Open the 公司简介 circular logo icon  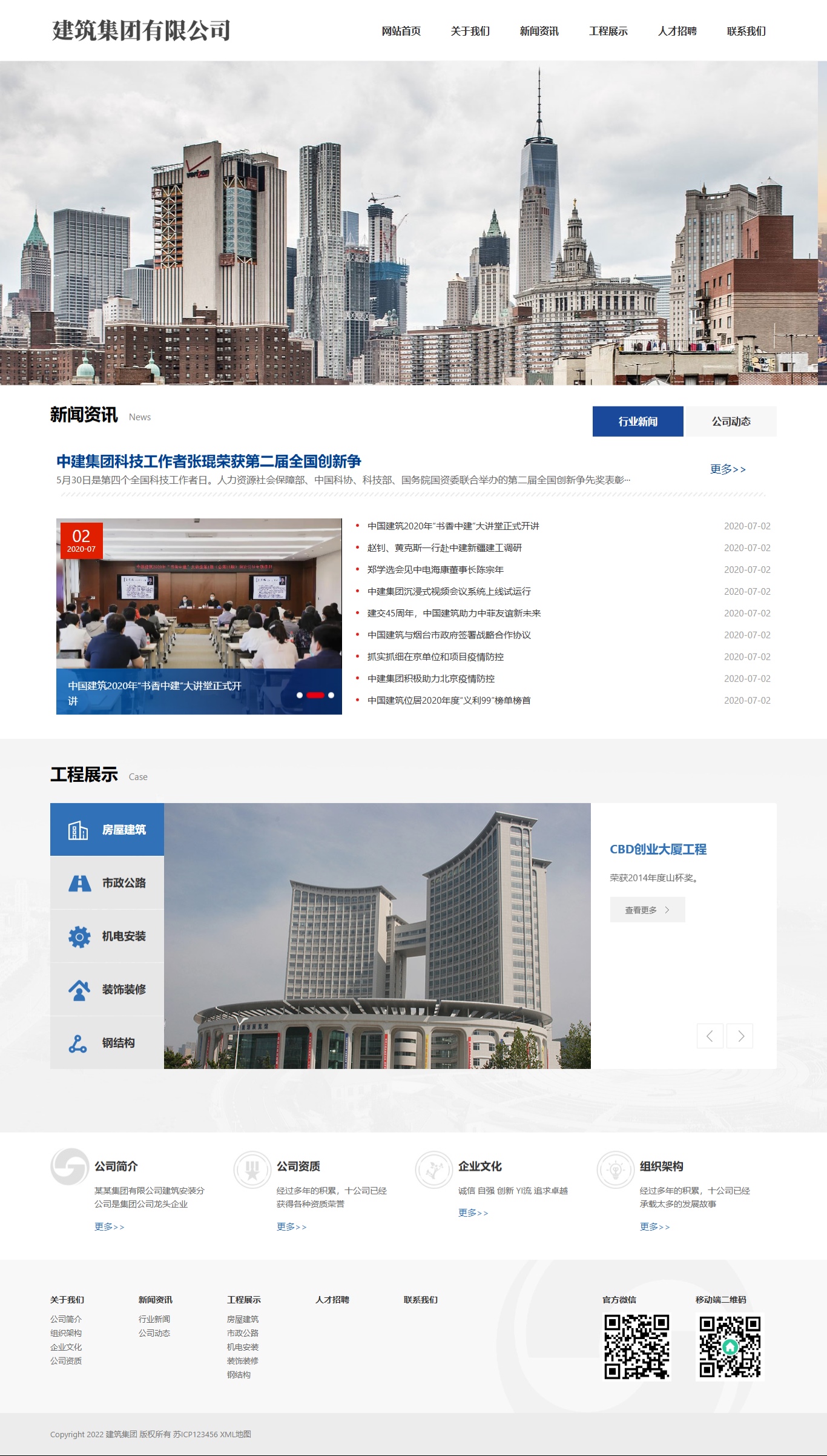70,1166
